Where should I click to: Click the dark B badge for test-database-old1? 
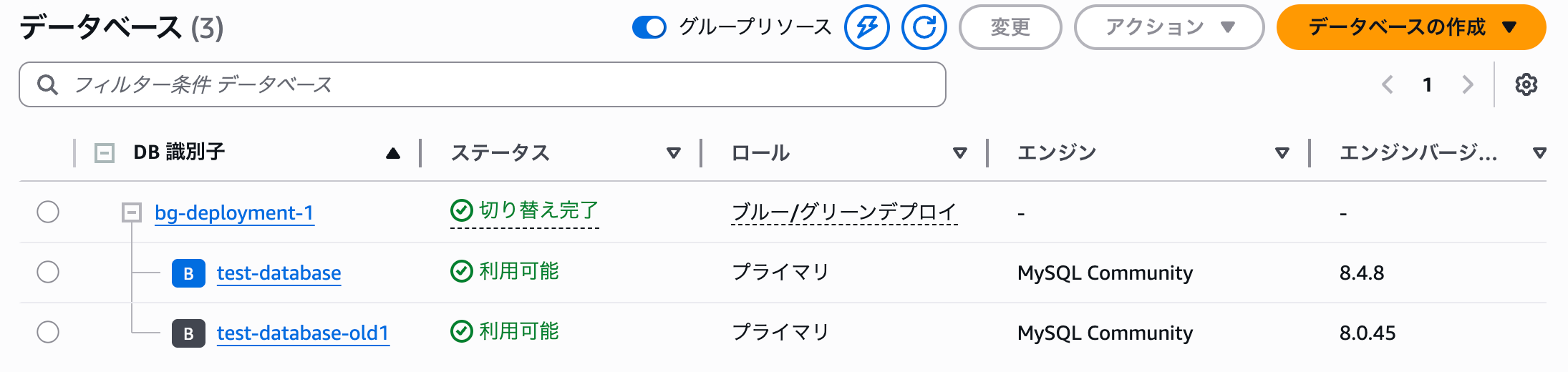pos(188,333)
